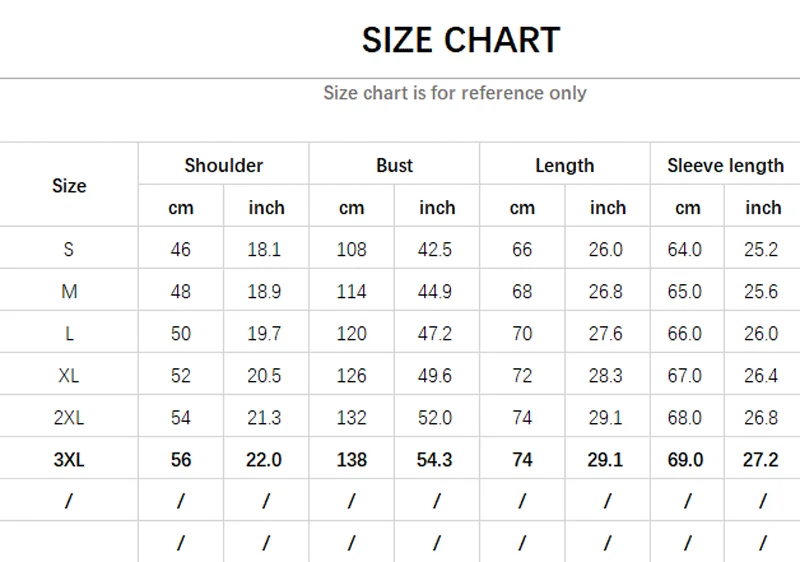The height and width of the screenshot is (562, 800).
Task: Select the Shoulder column header
Action: (223, 165)
